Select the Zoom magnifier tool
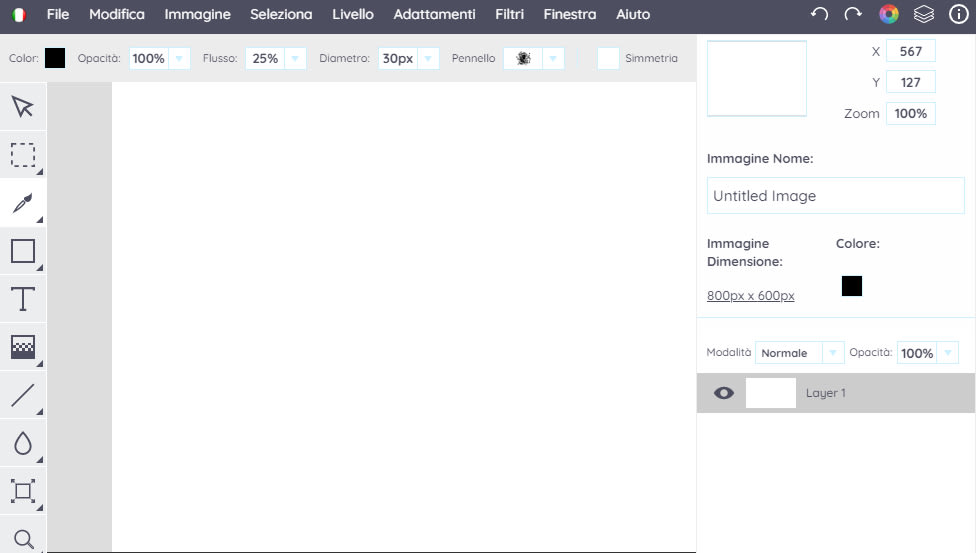 coord(23,538)
